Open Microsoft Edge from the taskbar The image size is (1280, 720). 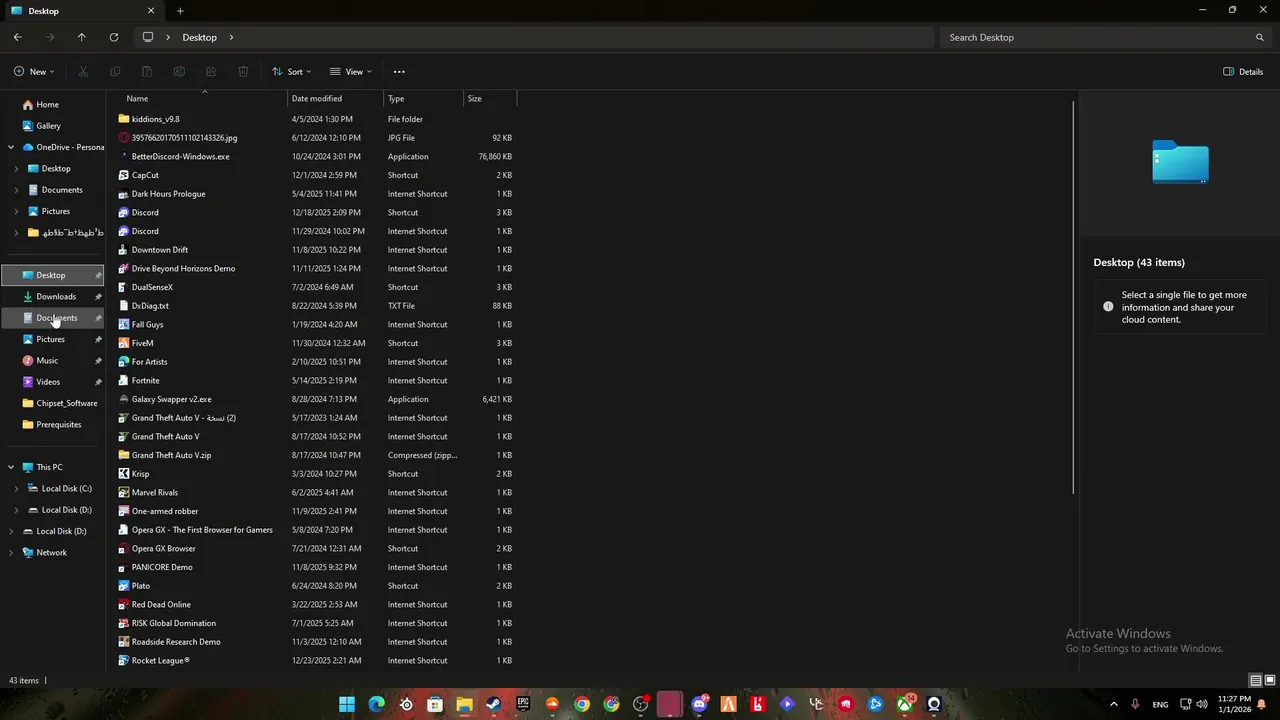point(376,704)
